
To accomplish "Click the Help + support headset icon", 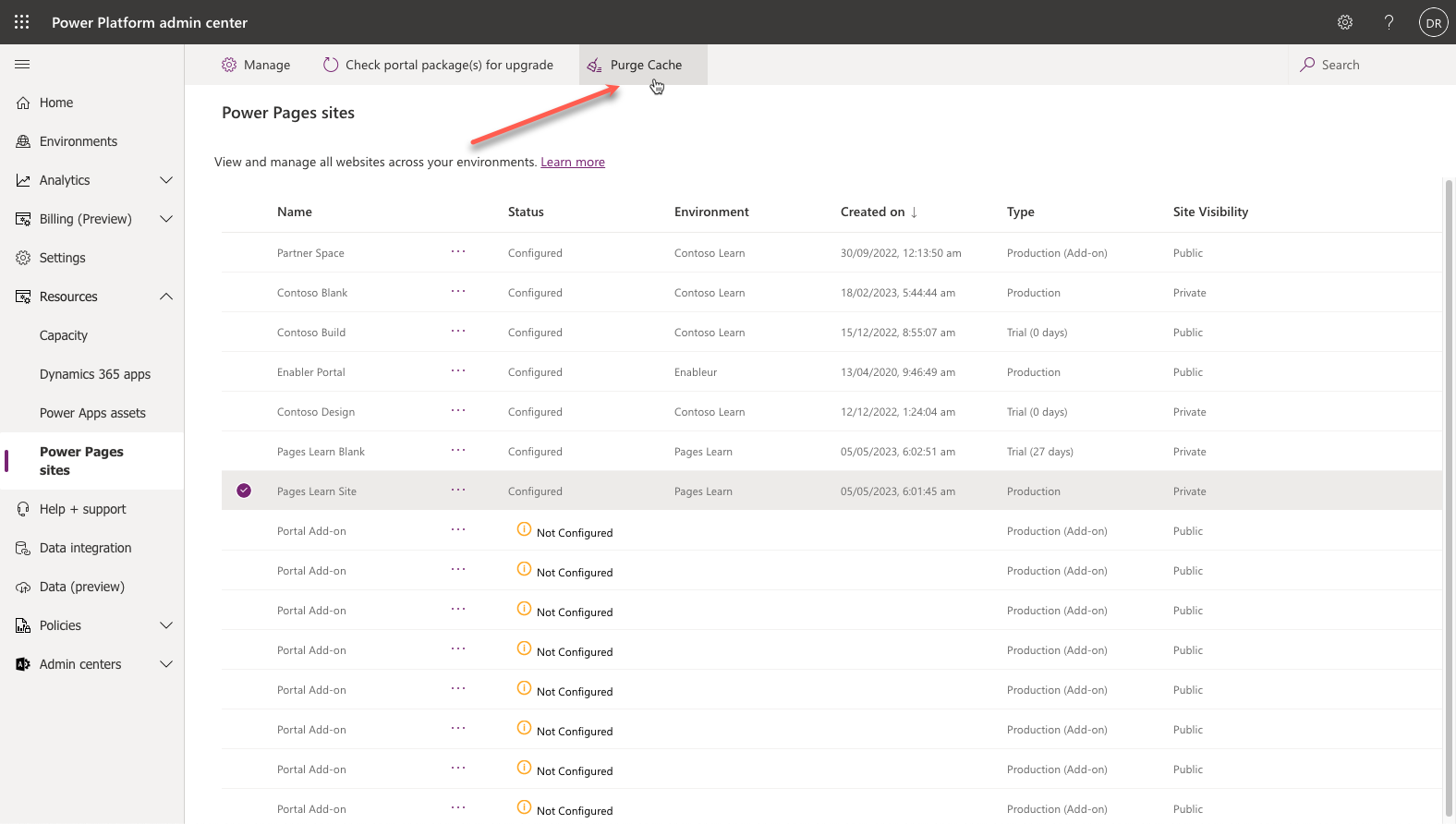I will point(23,509).
